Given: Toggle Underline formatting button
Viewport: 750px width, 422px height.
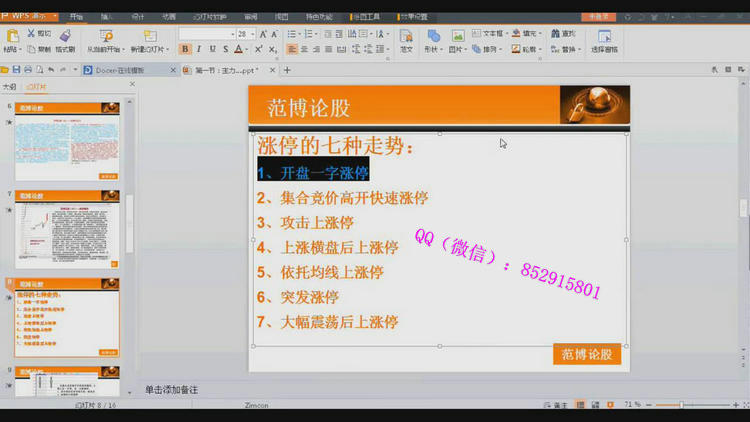Looking at the screenshot, I should tap(212, 49).
